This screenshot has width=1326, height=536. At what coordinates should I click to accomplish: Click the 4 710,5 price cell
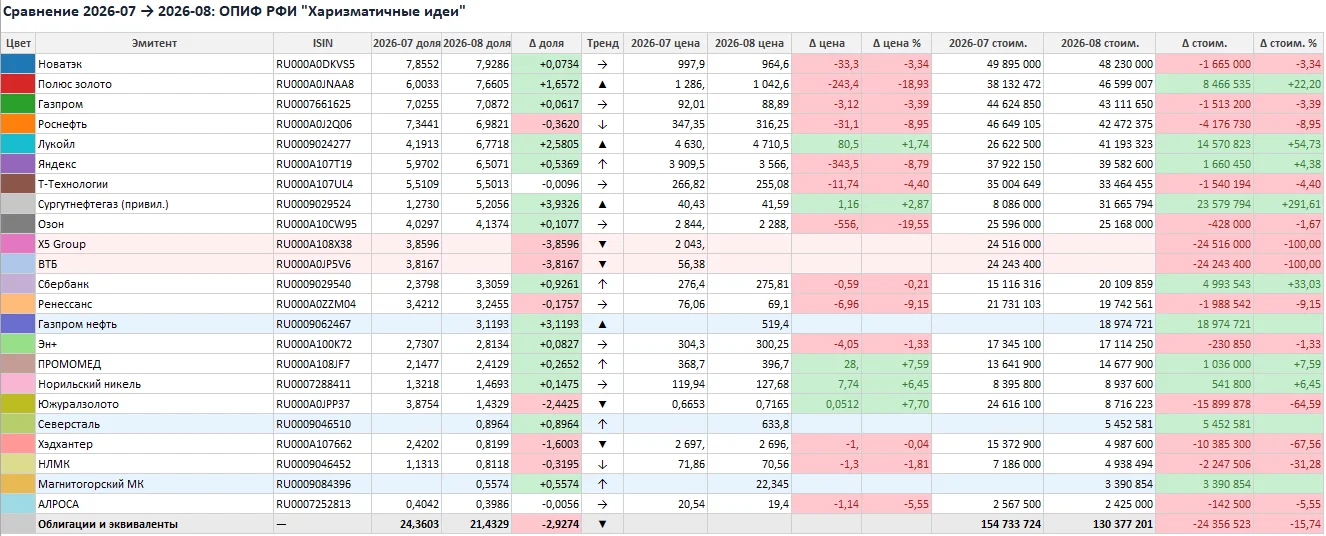[x=749, y=144]
